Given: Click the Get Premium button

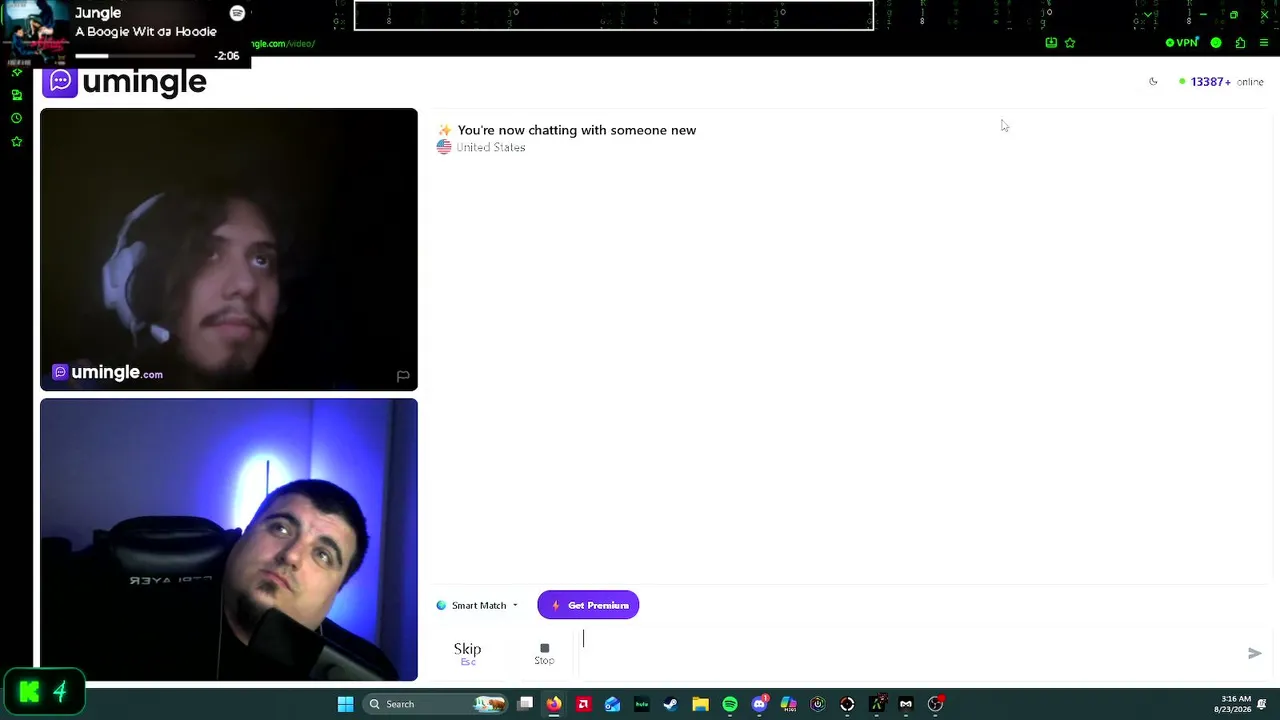Looking at the screenshot, I should click(x=588, y=605).
